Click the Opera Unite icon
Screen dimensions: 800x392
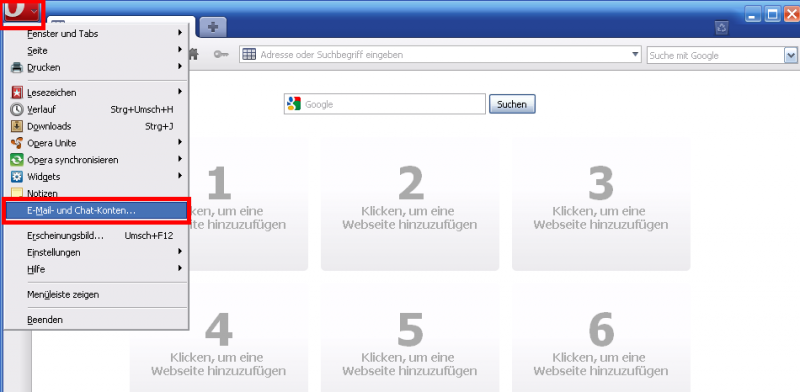pos(17,143)
